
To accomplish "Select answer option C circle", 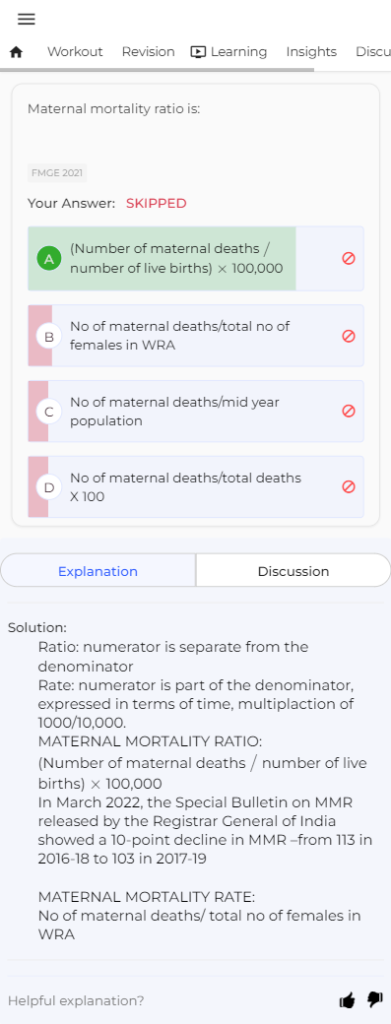I will coord(49,411).
